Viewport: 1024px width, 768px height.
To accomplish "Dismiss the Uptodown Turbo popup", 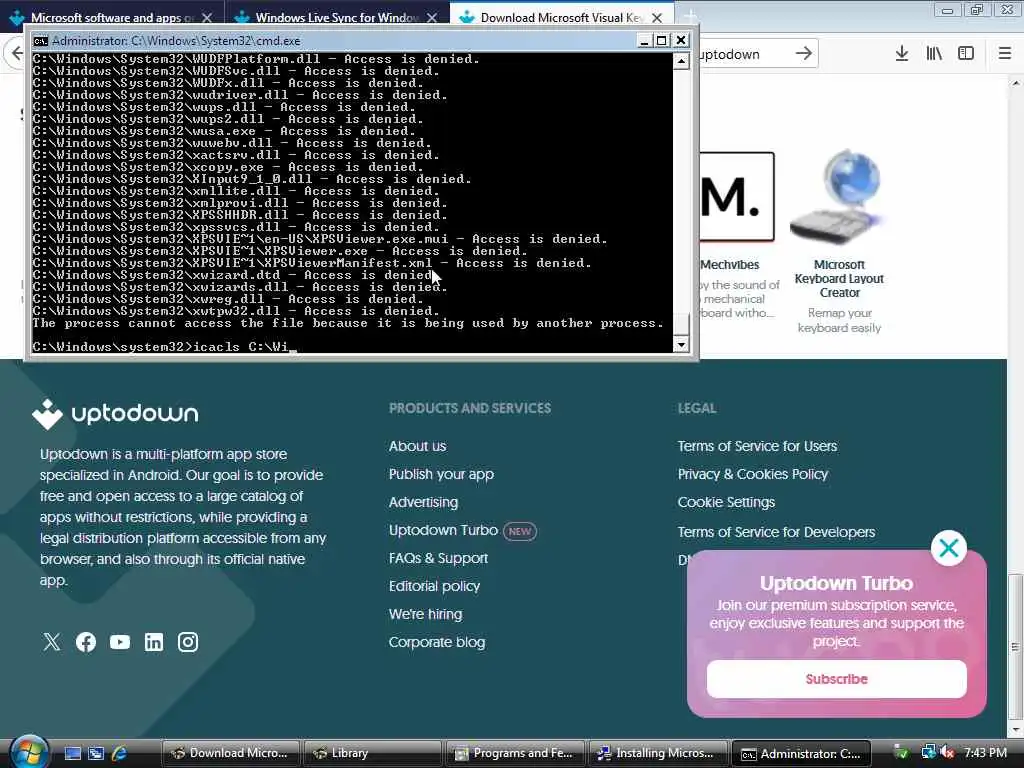I will 948,548.
